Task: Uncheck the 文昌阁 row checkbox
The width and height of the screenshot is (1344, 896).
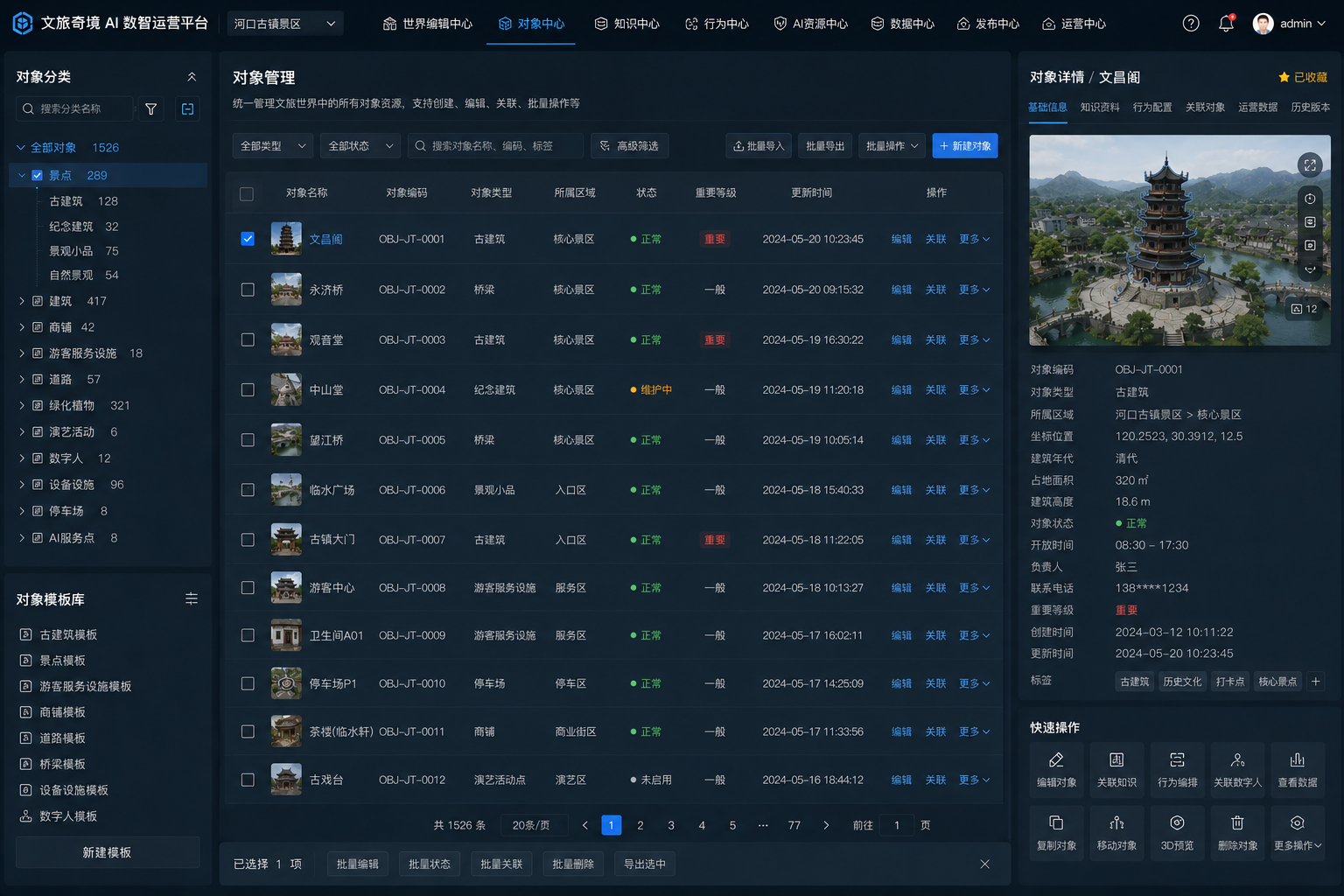Action: (x=248, y=239)
